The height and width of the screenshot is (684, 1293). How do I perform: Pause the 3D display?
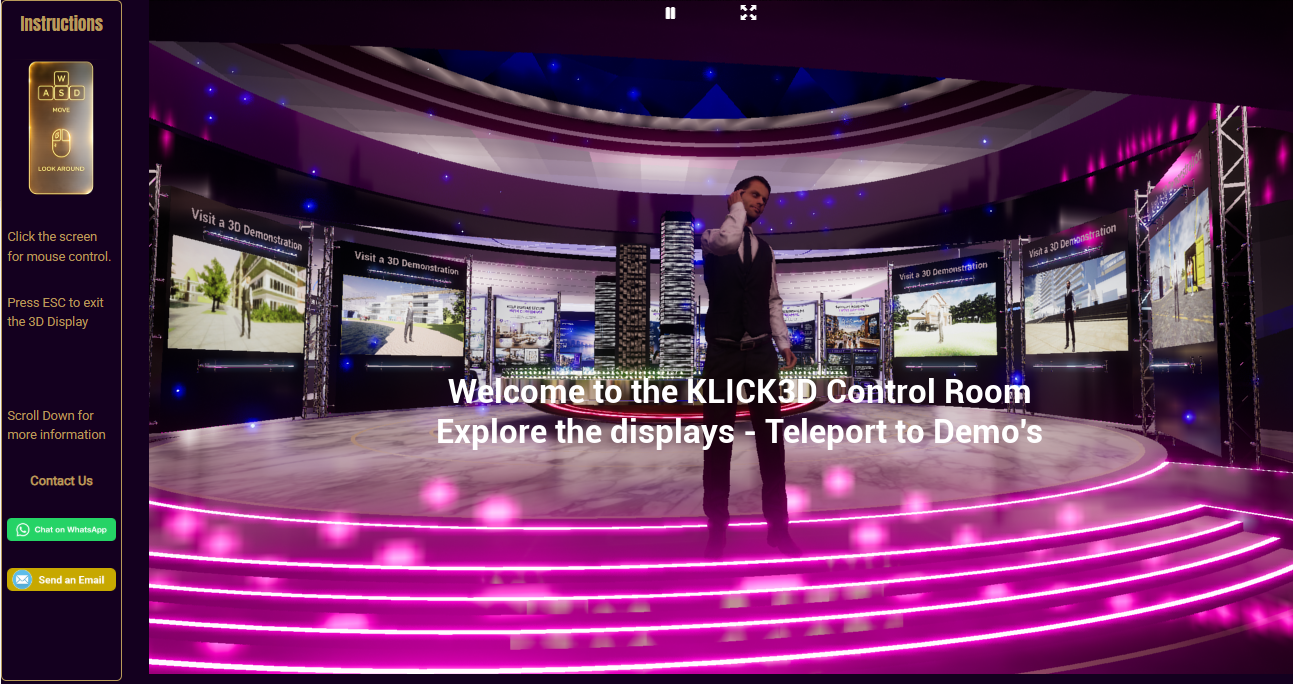[x=670, y=13]
